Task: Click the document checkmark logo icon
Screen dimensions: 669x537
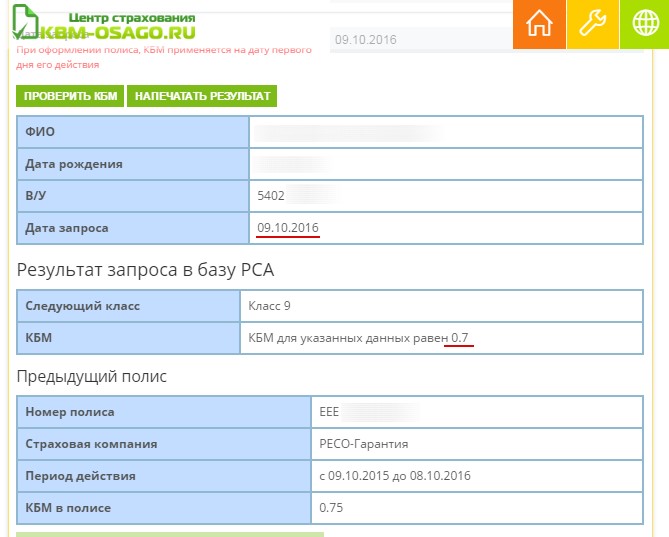Action: point(25,22)
